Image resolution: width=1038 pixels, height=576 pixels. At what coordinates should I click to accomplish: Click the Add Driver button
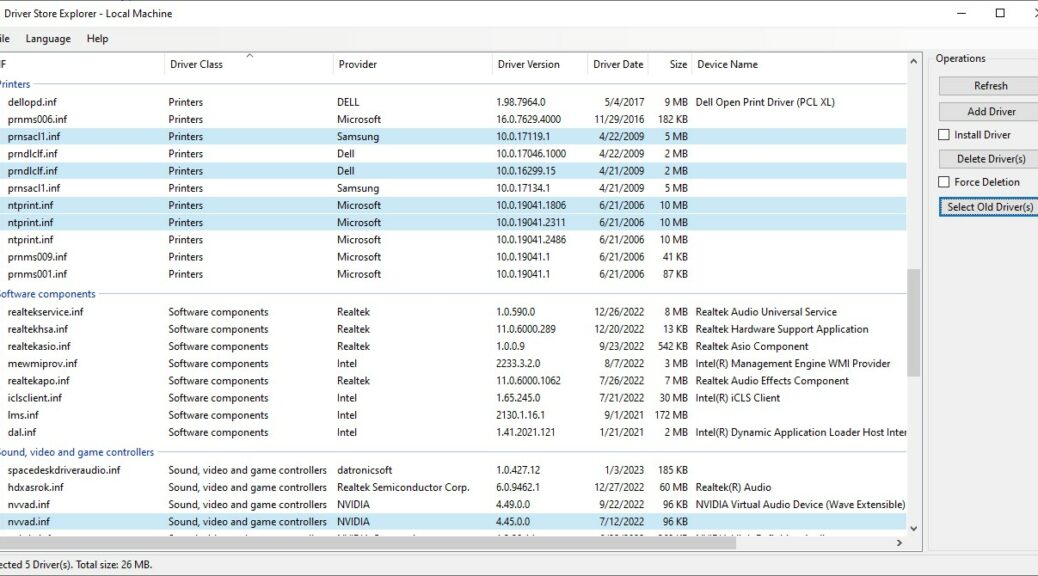click(990, 112)
